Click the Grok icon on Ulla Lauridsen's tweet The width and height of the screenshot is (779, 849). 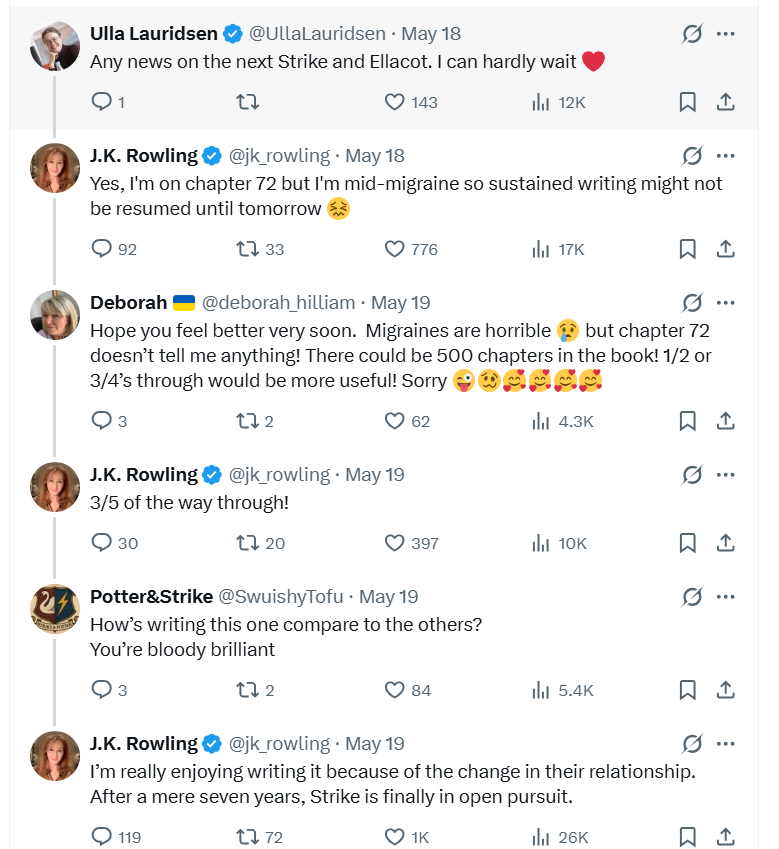pos(692,34)
